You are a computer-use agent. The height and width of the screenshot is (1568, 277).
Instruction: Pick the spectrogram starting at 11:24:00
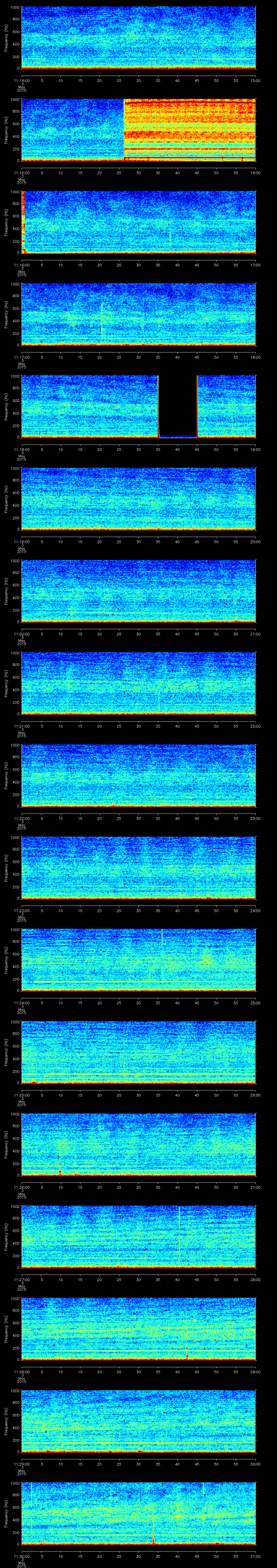click(x=138, y=960)
